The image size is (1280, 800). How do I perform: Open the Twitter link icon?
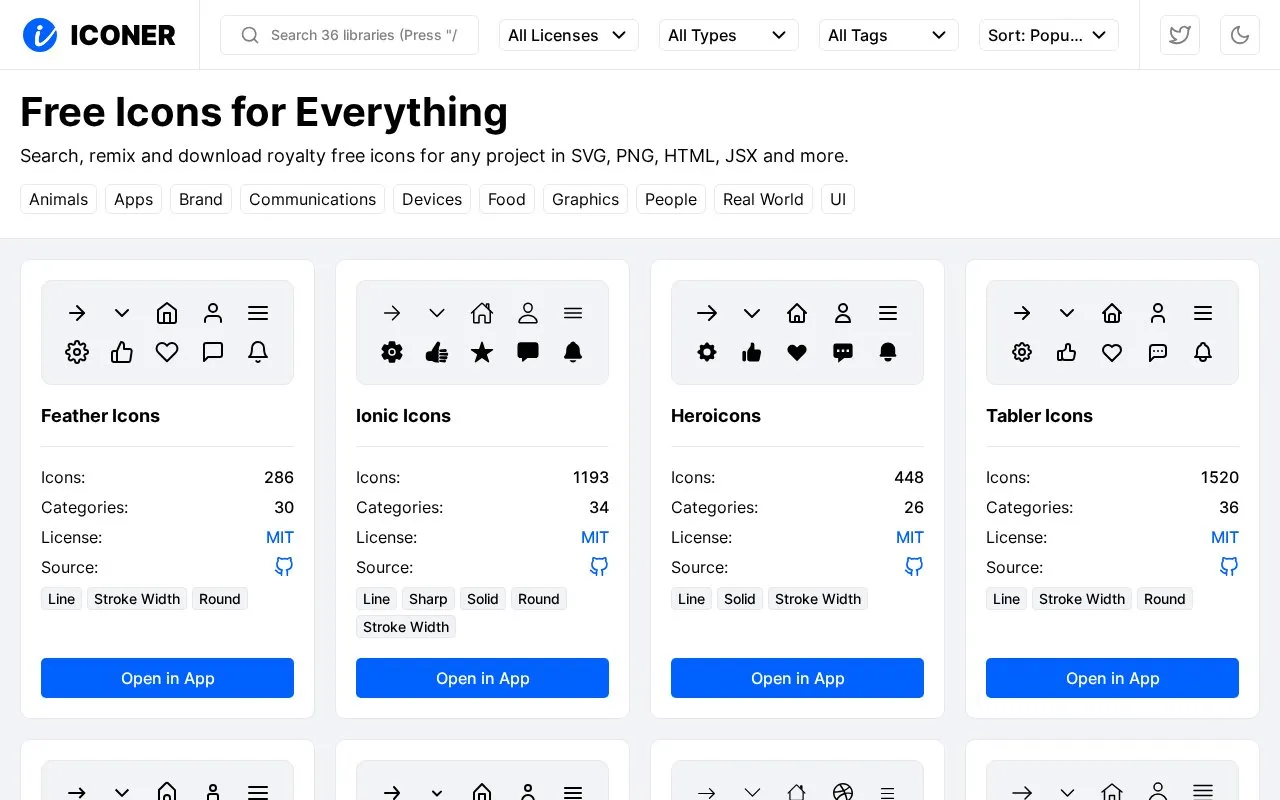[x=1180, y=35]
